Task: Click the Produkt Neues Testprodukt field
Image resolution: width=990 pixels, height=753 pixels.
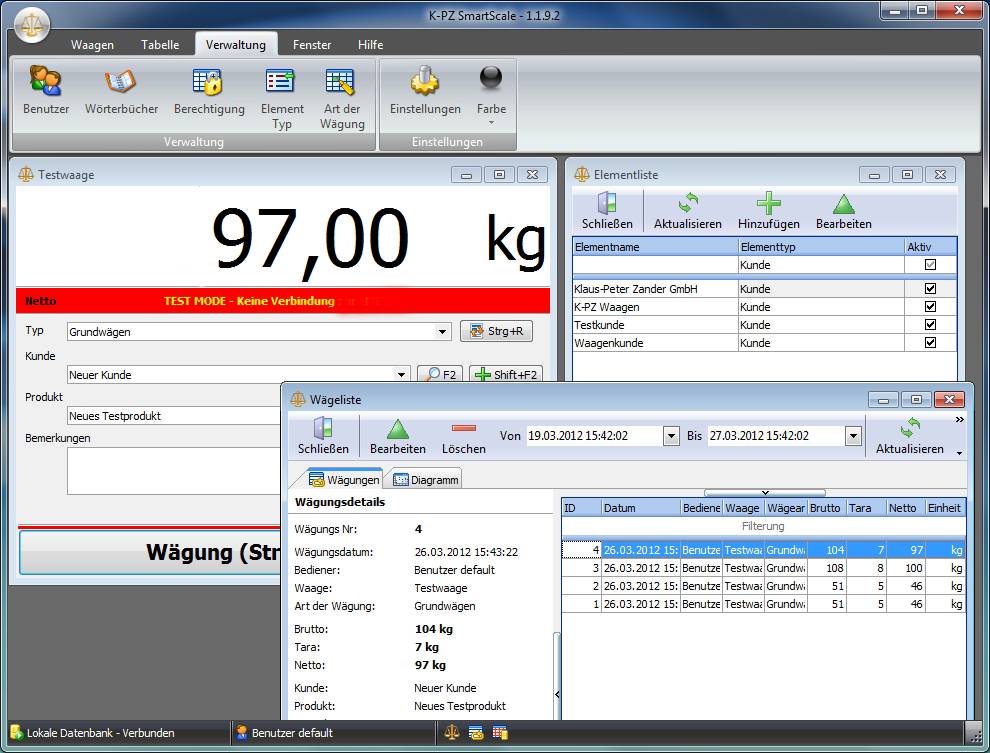Action: (x=174, y=416)
